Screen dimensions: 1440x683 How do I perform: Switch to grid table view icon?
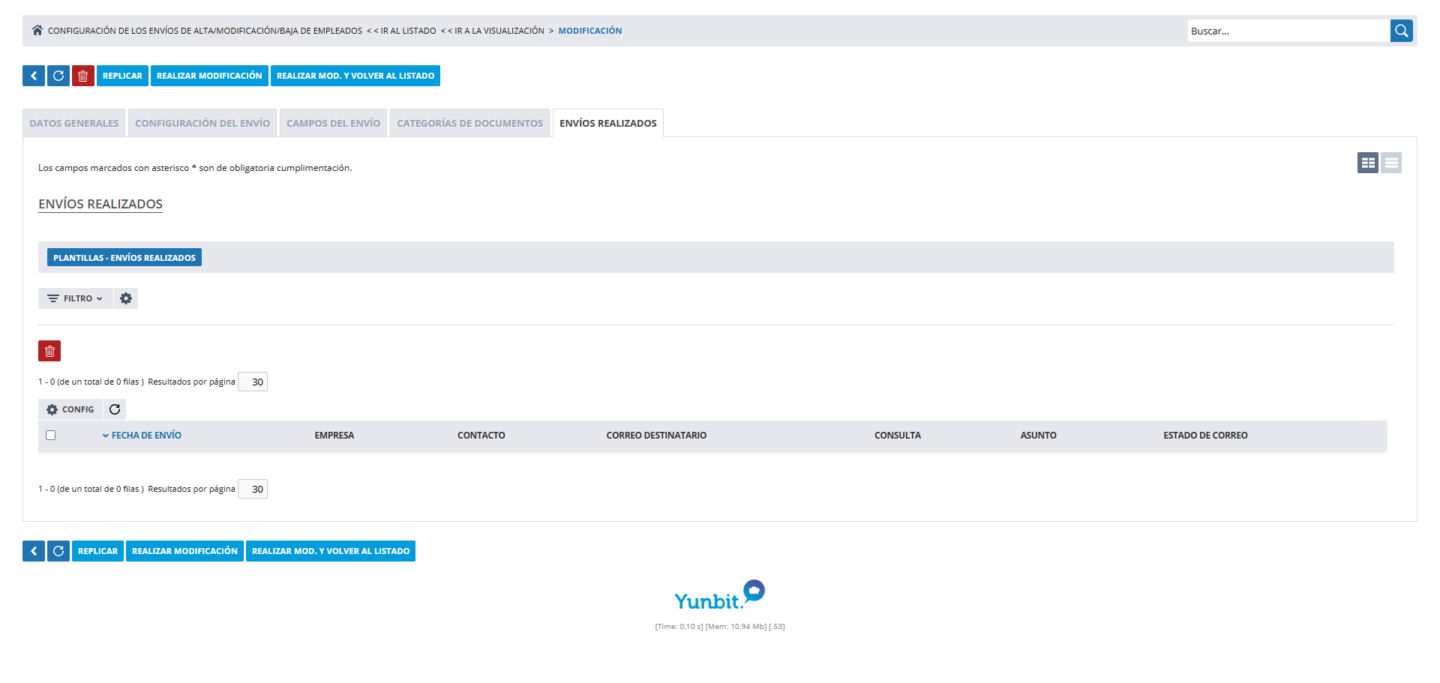(x=1367, y=163)
